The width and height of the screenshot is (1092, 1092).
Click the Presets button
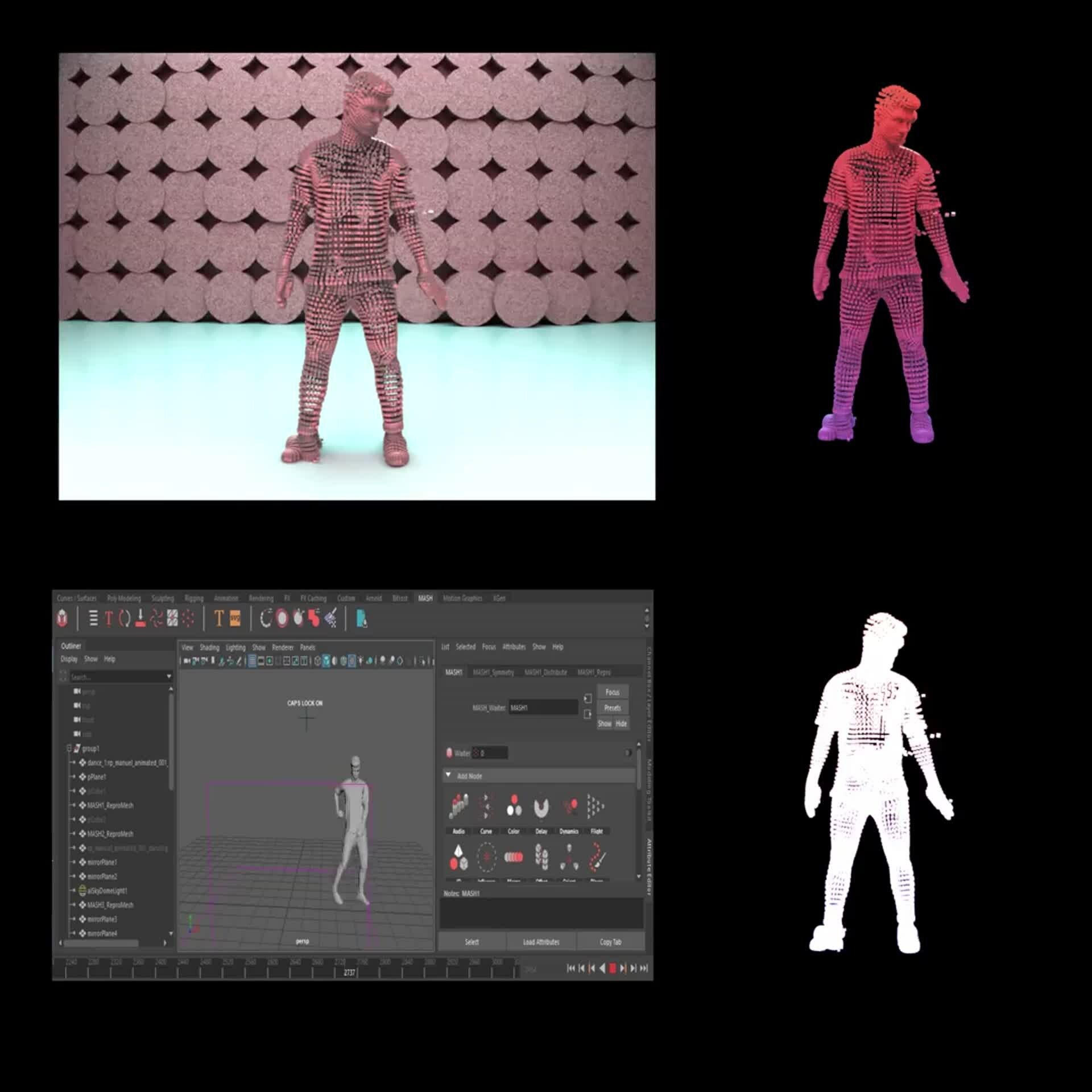(612, 708)
